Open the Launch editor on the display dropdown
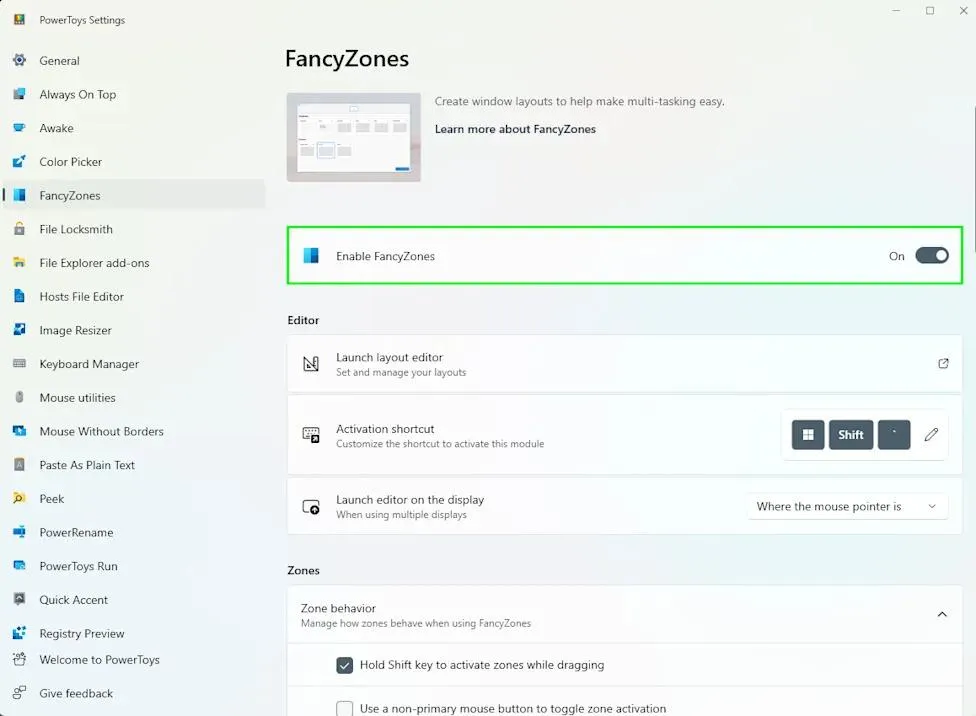Viewport: 976px width, 716px height. tap(847, 506)
